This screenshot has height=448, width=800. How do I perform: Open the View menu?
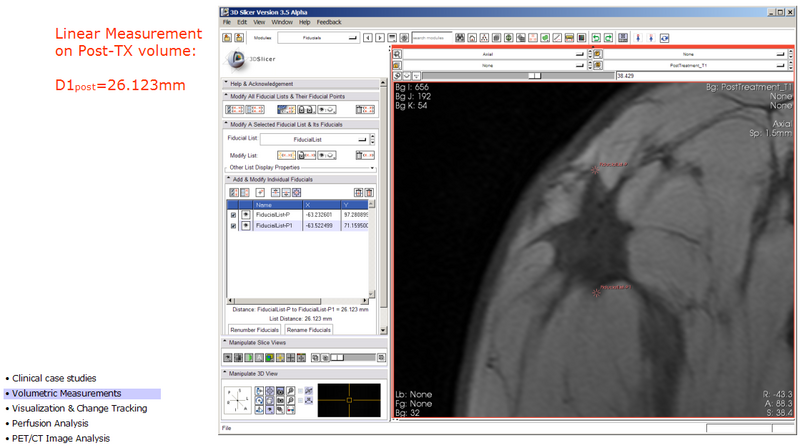click(259, 22)
